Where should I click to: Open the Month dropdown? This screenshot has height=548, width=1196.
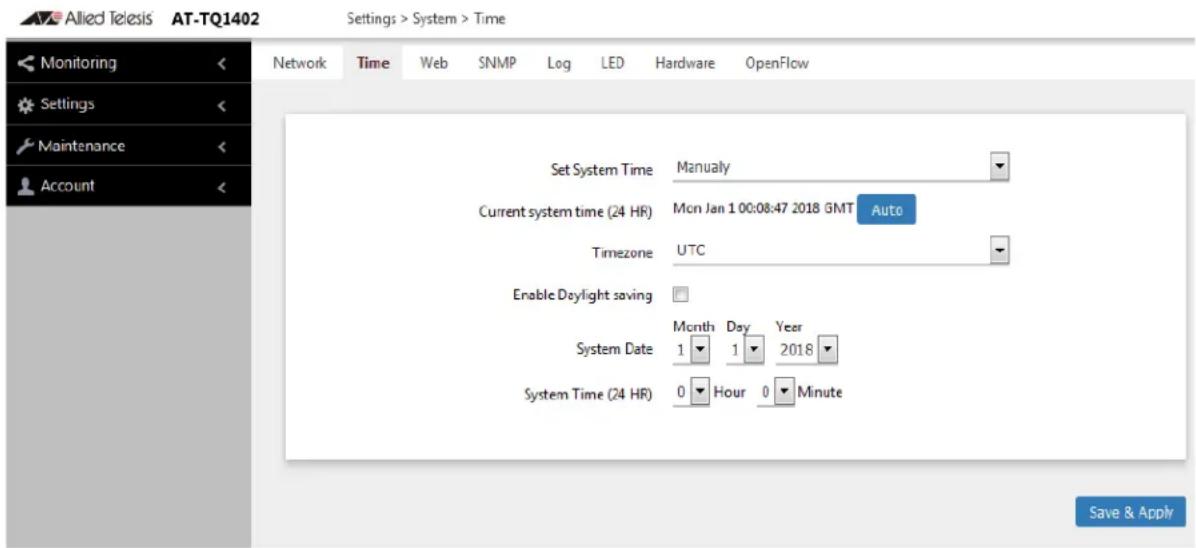pos(693,351)
